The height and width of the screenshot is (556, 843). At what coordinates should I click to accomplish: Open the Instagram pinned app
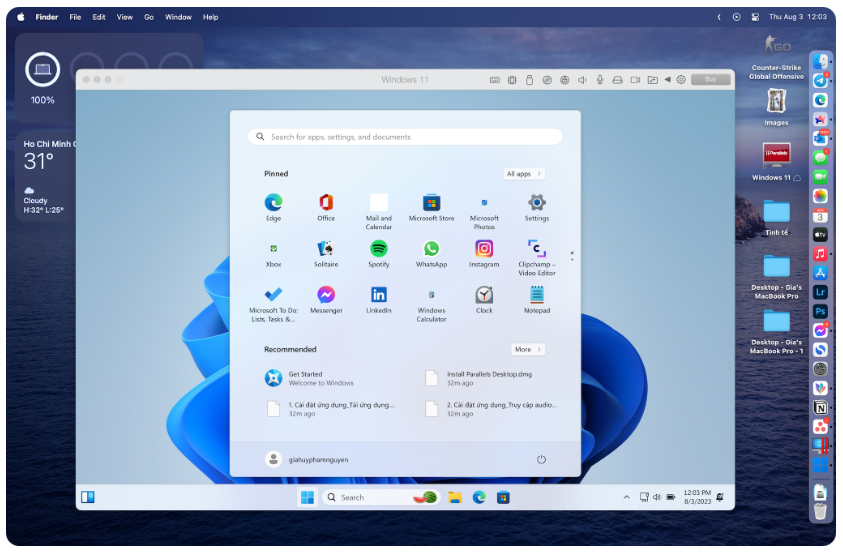click(484, 249)
